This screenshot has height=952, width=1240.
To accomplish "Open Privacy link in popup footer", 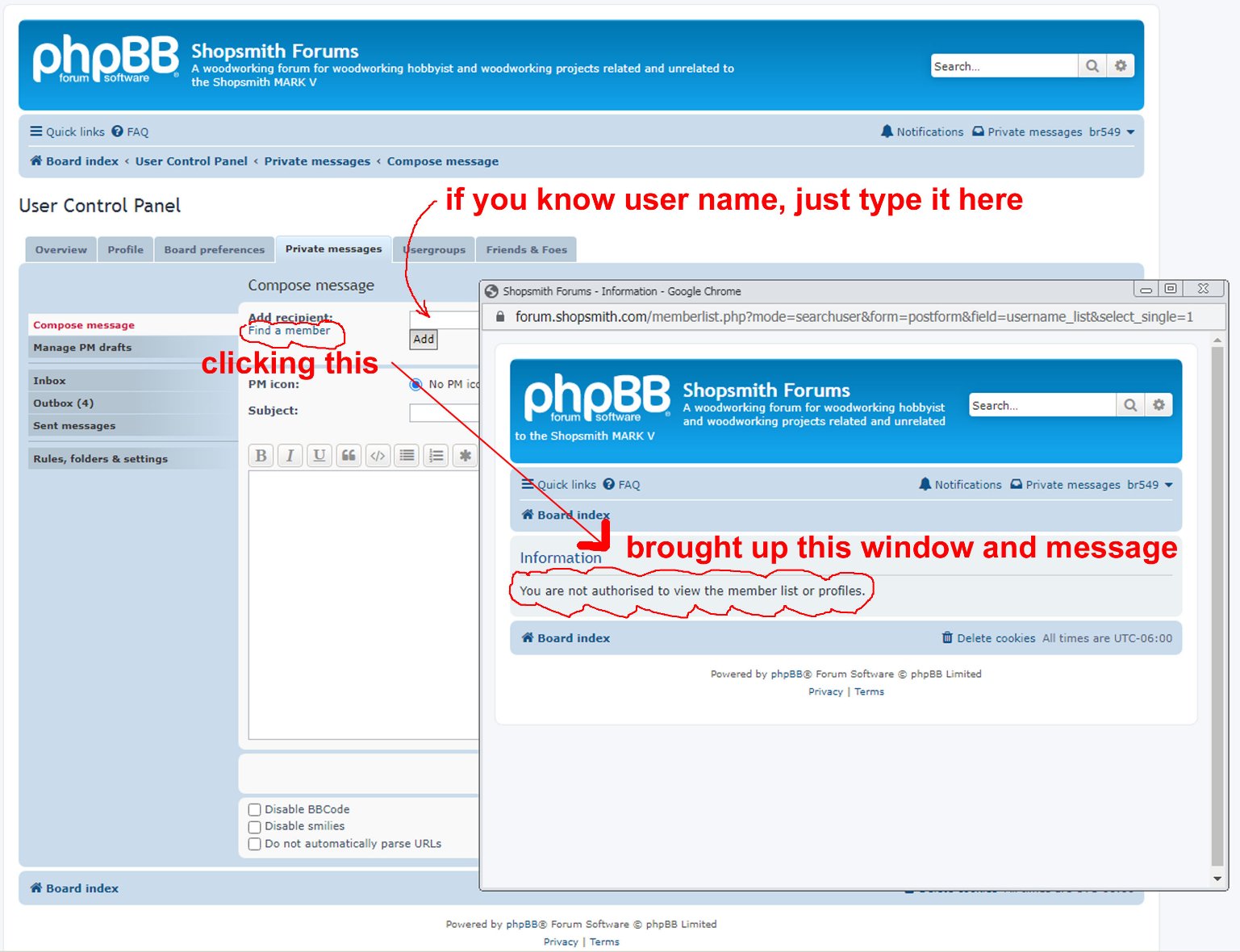I will [825, 692].
